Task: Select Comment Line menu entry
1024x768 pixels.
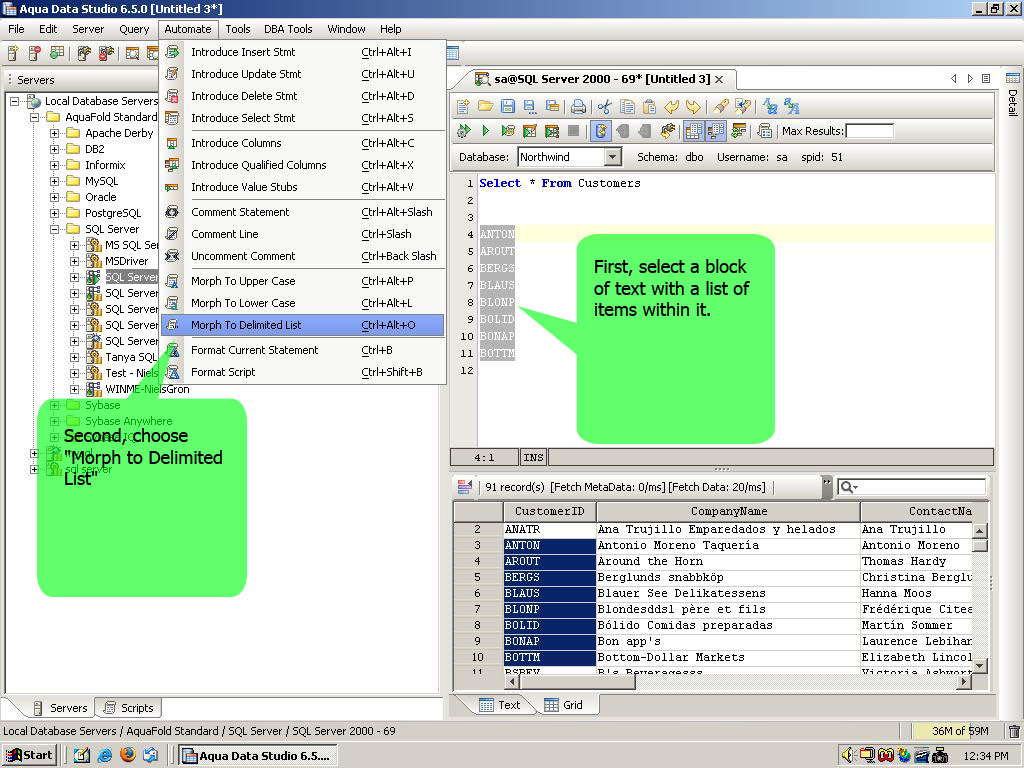Action: pyautogui.click(x=302, y=234)
